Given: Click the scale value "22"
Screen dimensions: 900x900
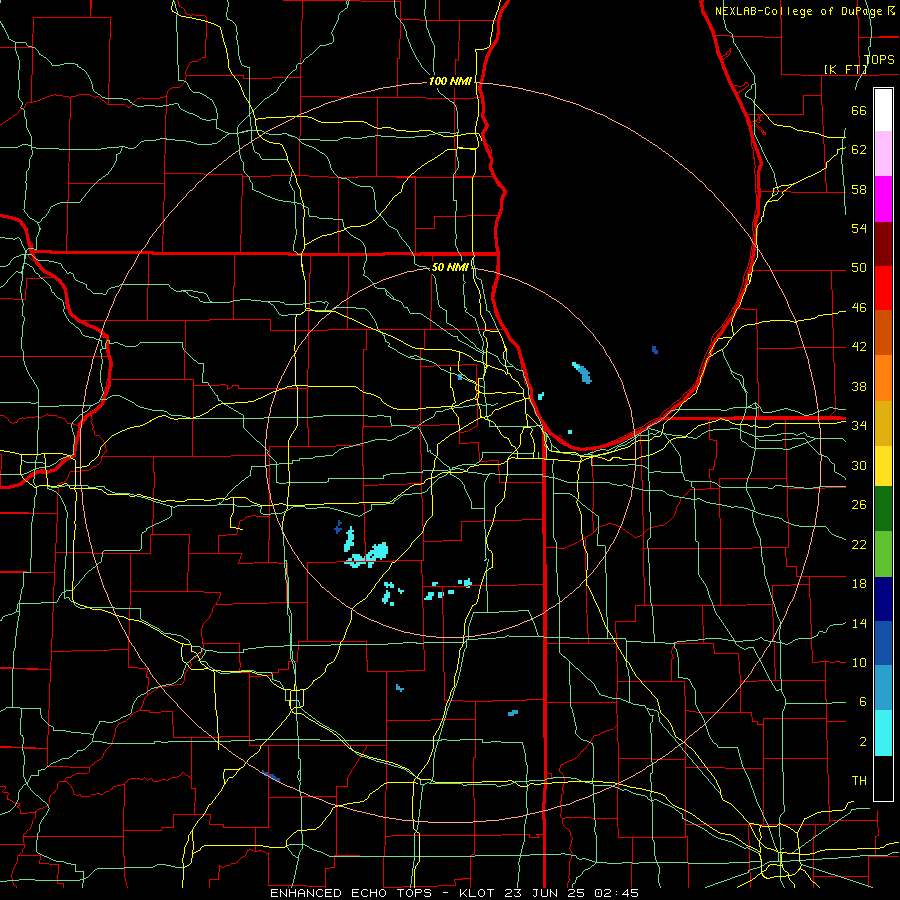Looking at the screenshot, I should click(859, 544).
